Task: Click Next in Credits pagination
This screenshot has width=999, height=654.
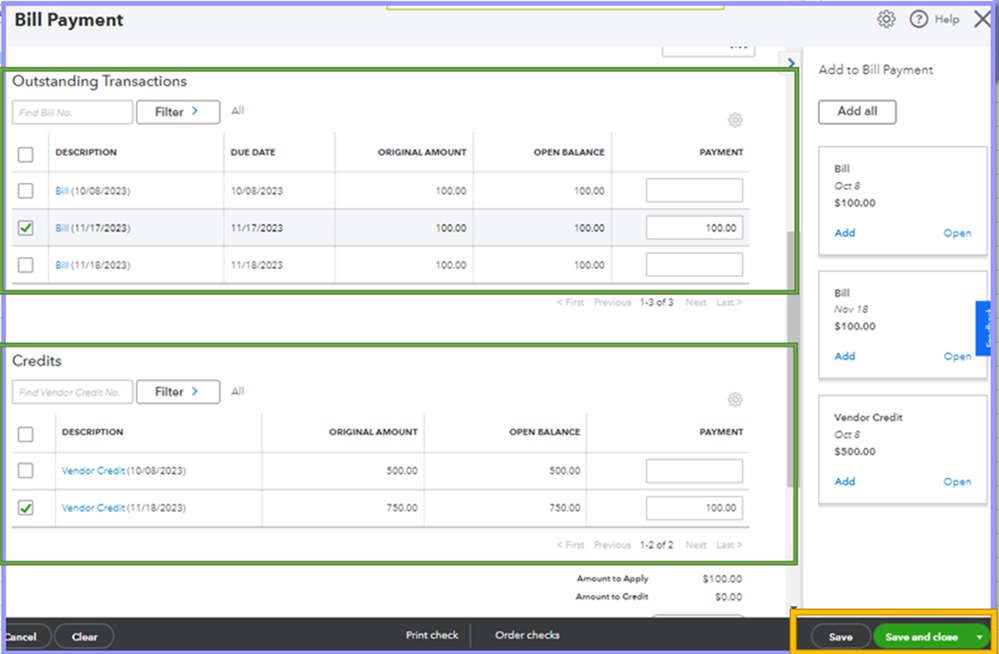Action: [696, 545]
